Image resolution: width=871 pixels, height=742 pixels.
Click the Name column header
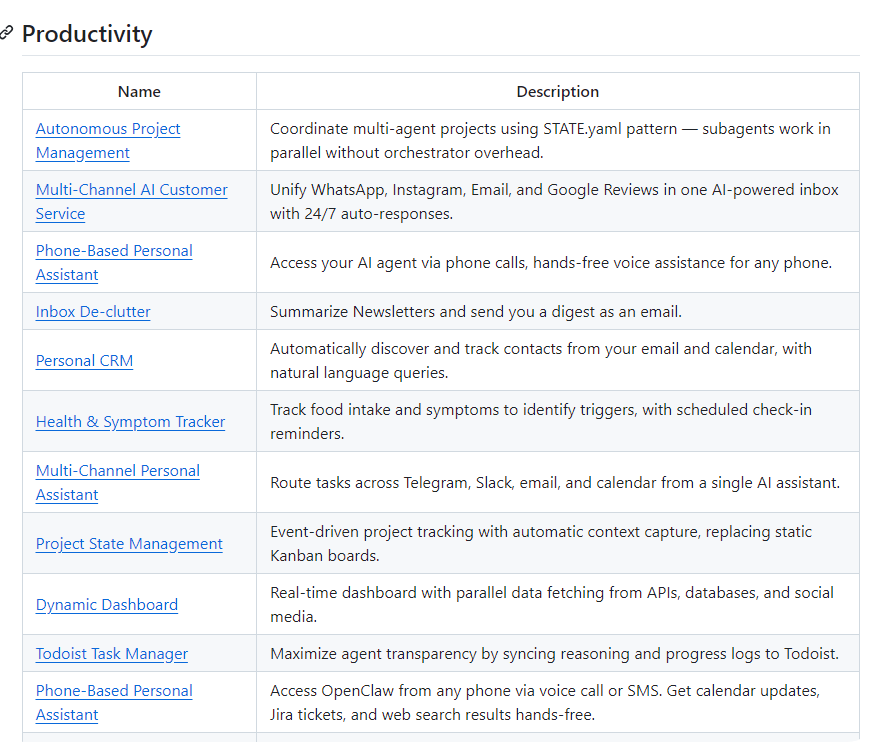[x=139, y=92]
